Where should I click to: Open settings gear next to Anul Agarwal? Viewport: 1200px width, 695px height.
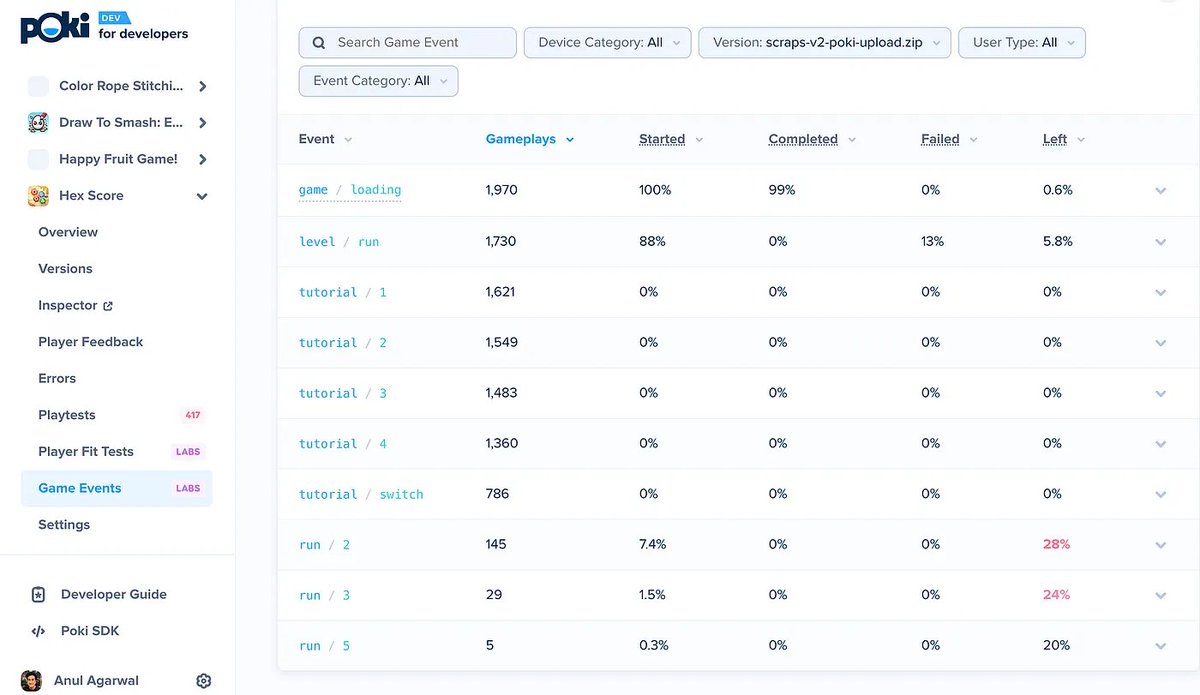tap(204, 681)
